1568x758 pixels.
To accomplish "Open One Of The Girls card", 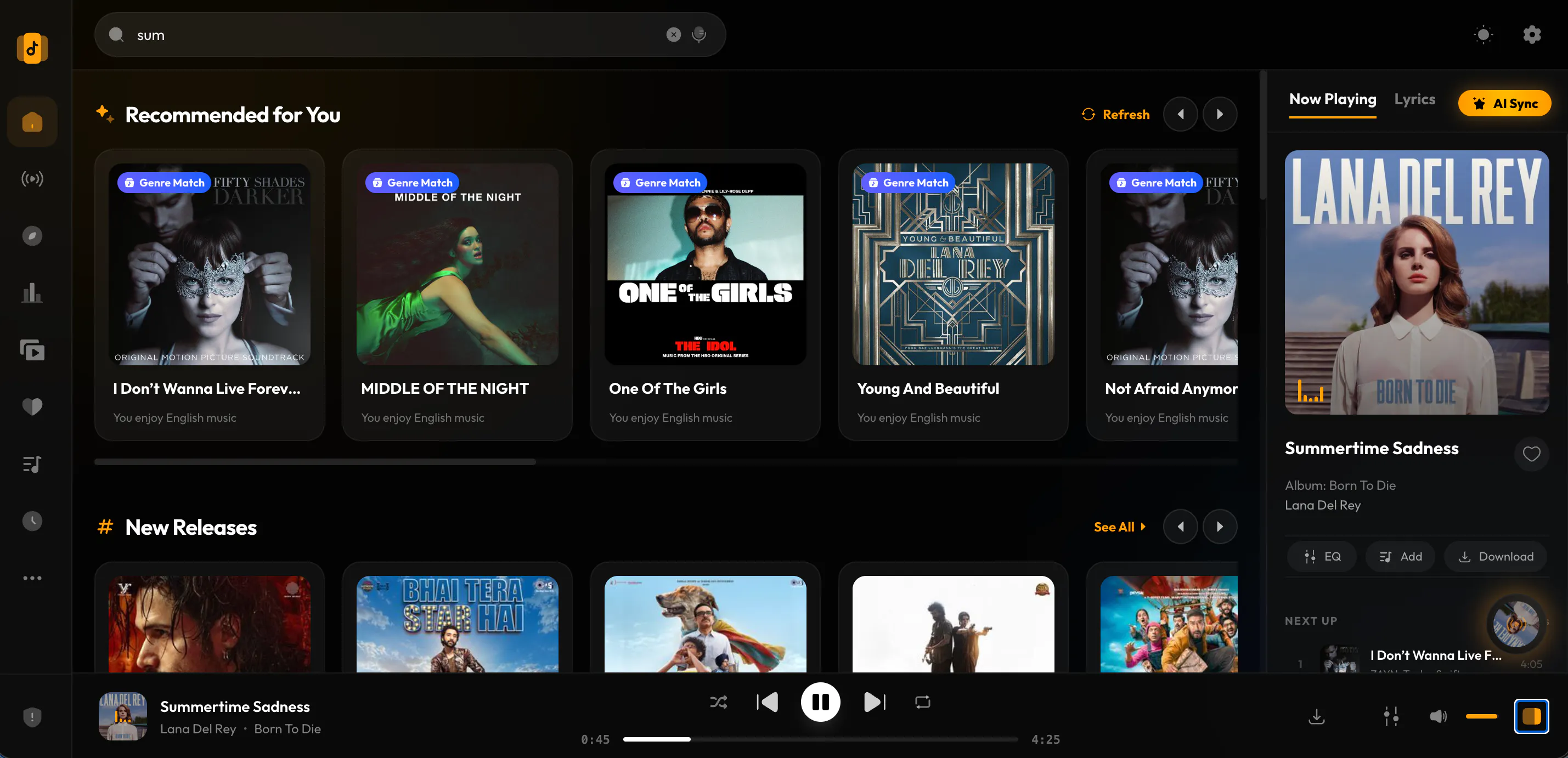I will [705, 295].
